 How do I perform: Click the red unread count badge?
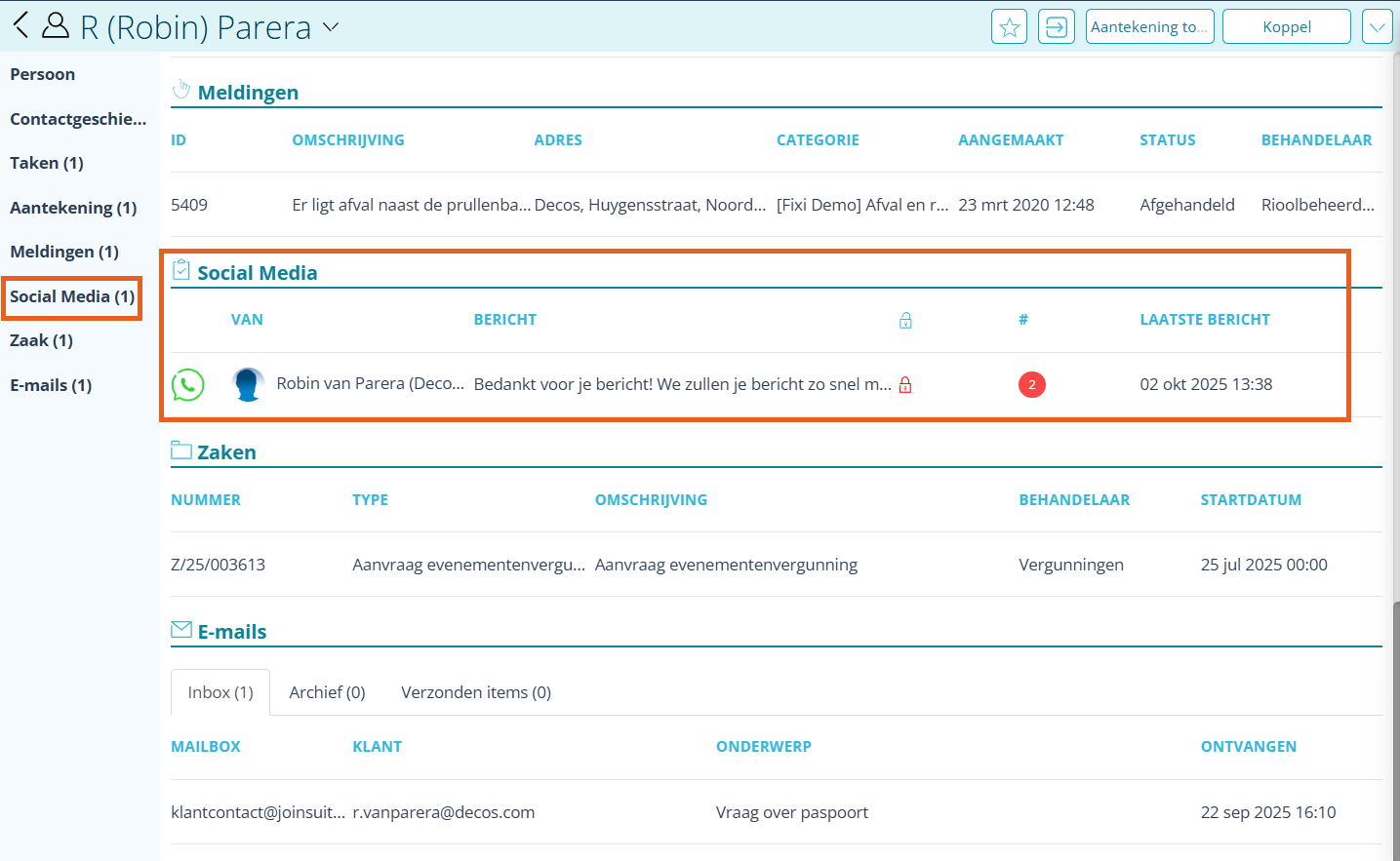pos(1031,385)
